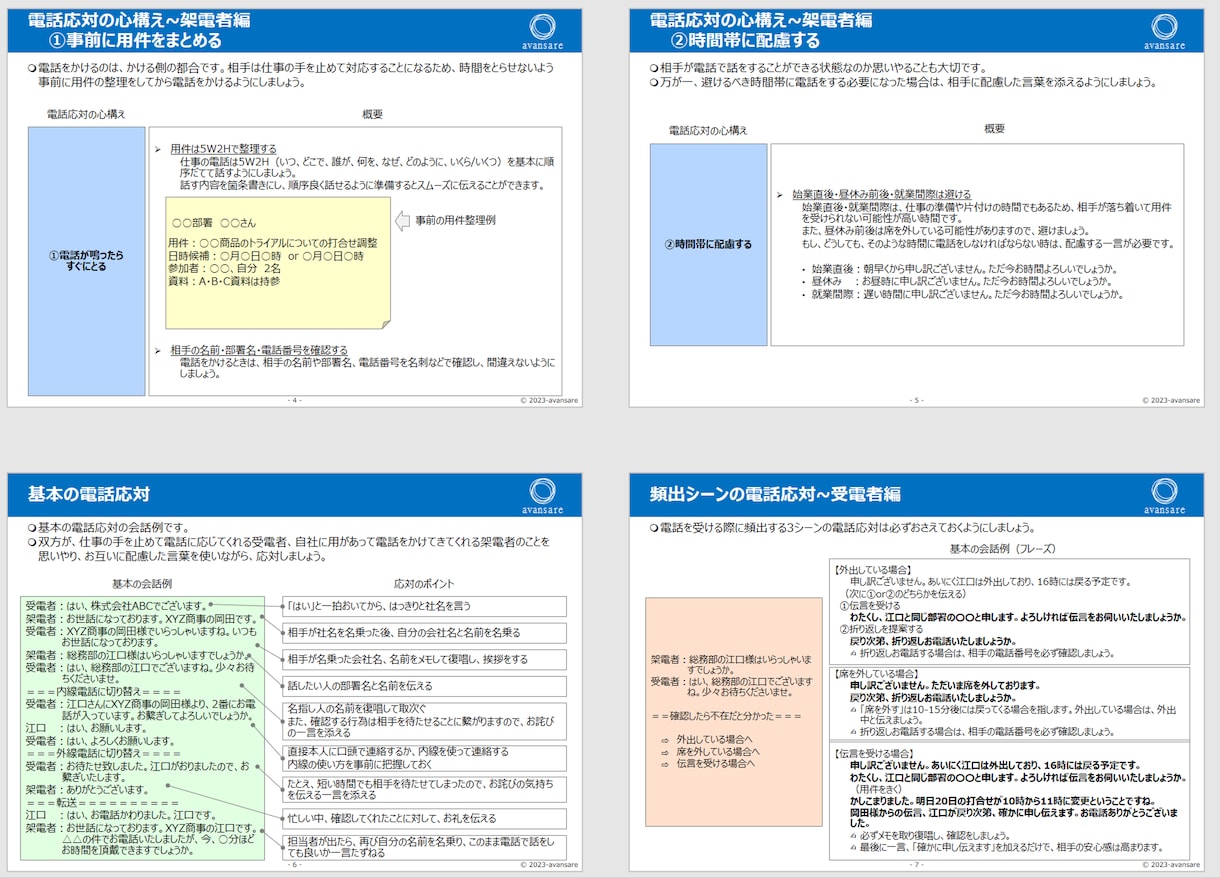Screen dimensions: 1220x878
Task: Click the line ===内線電話に切り替え====
Action: coord(103,692)
